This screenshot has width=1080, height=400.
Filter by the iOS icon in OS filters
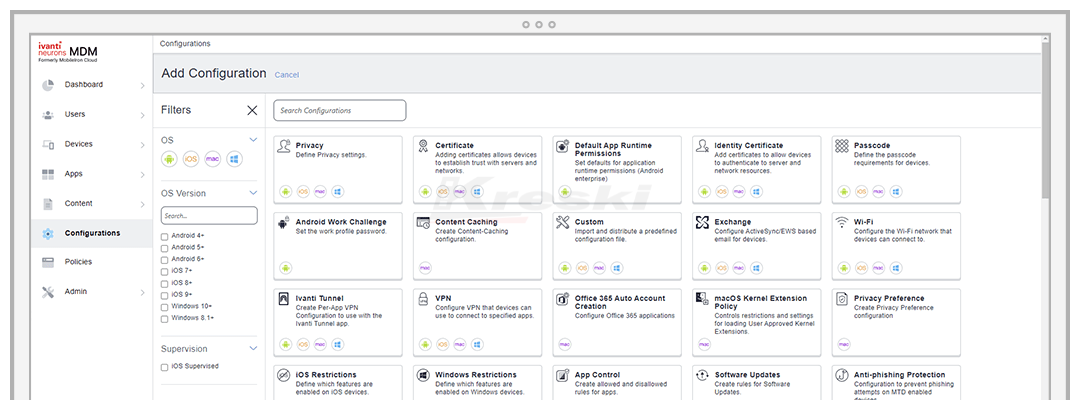(191, 159)
